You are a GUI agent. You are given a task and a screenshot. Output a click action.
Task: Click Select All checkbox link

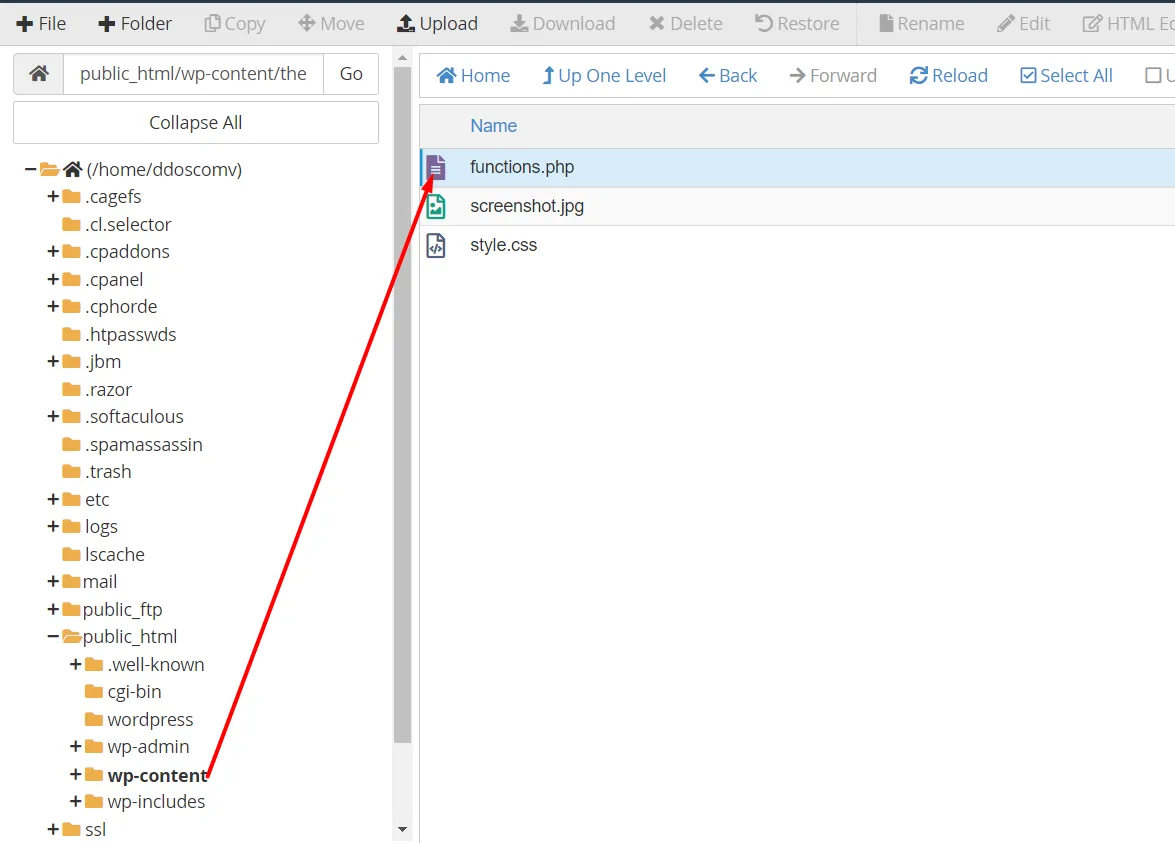1066,76
